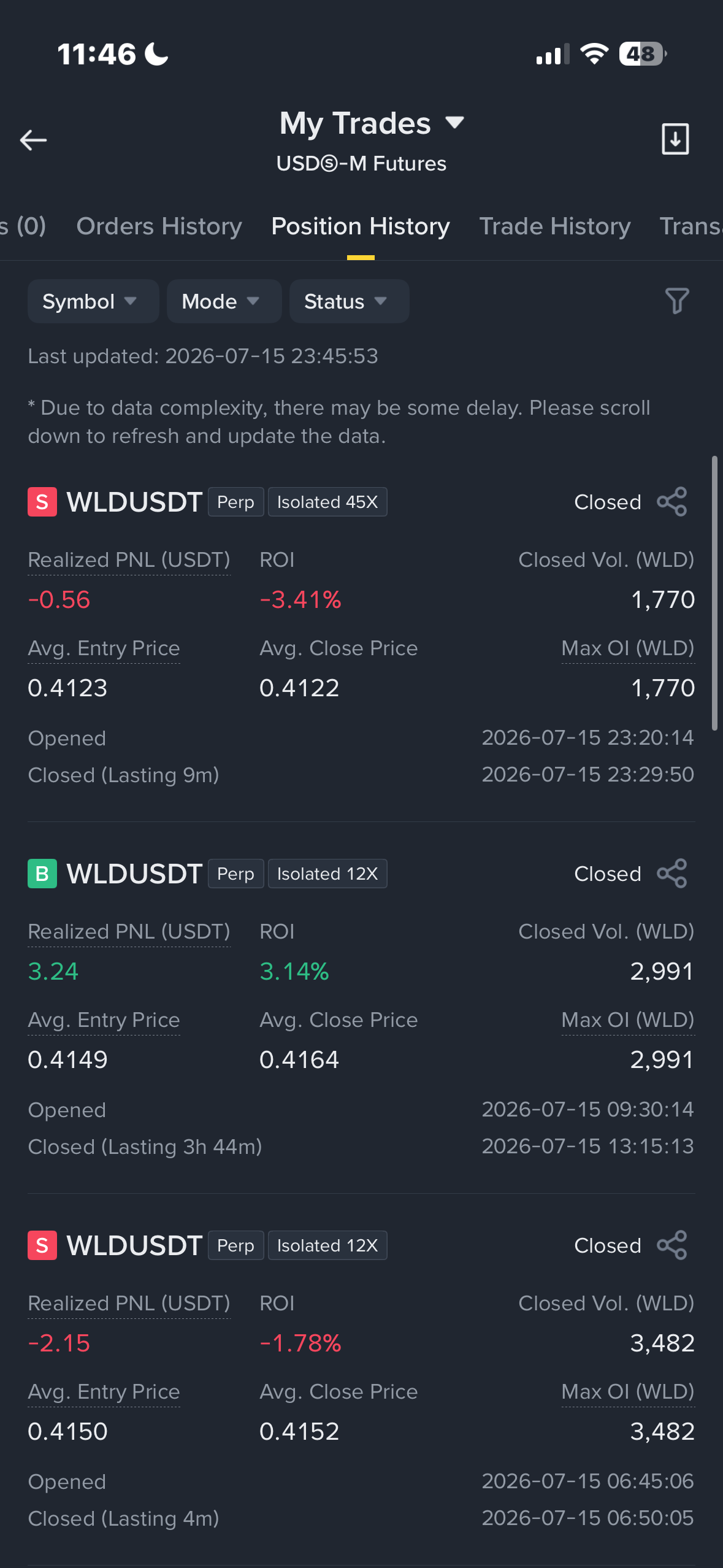Click the vertical scrollbar handle
Screen dimensions: 723x1568
714,593
